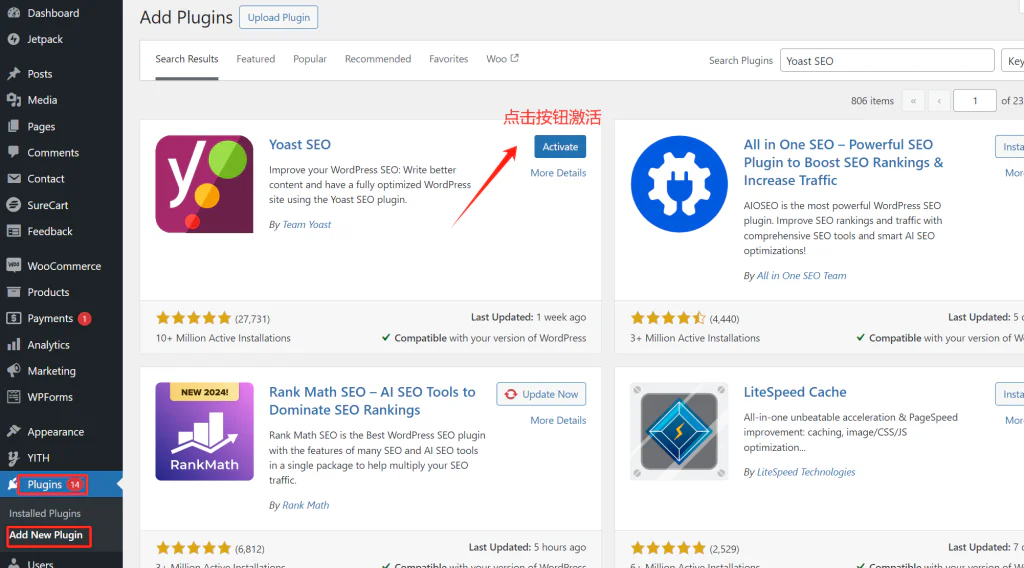
Task: Click the Team Yoast author link
Action: click(x=306, y=224)
